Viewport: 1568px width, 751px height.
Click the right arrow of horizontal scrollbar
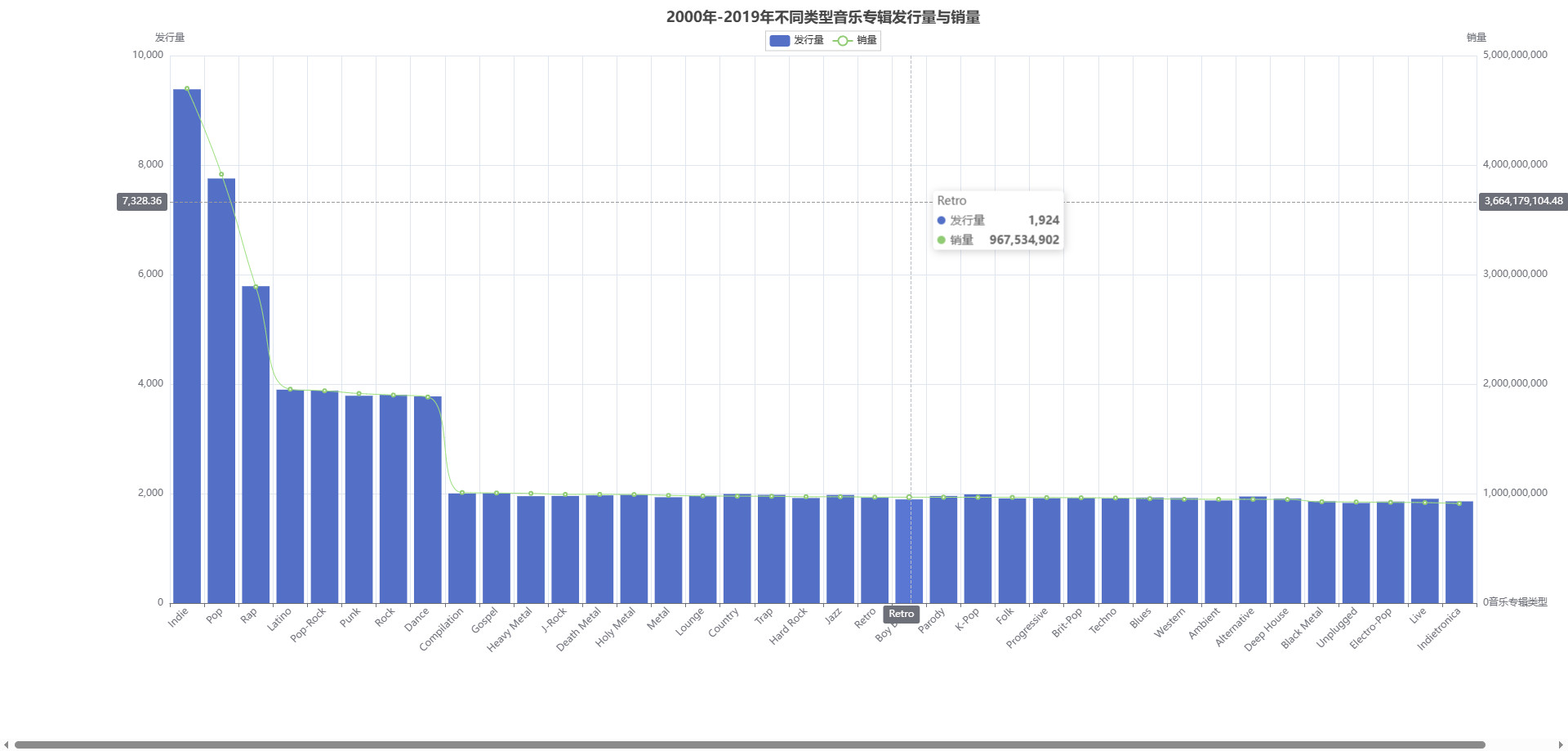(1561, 744)
